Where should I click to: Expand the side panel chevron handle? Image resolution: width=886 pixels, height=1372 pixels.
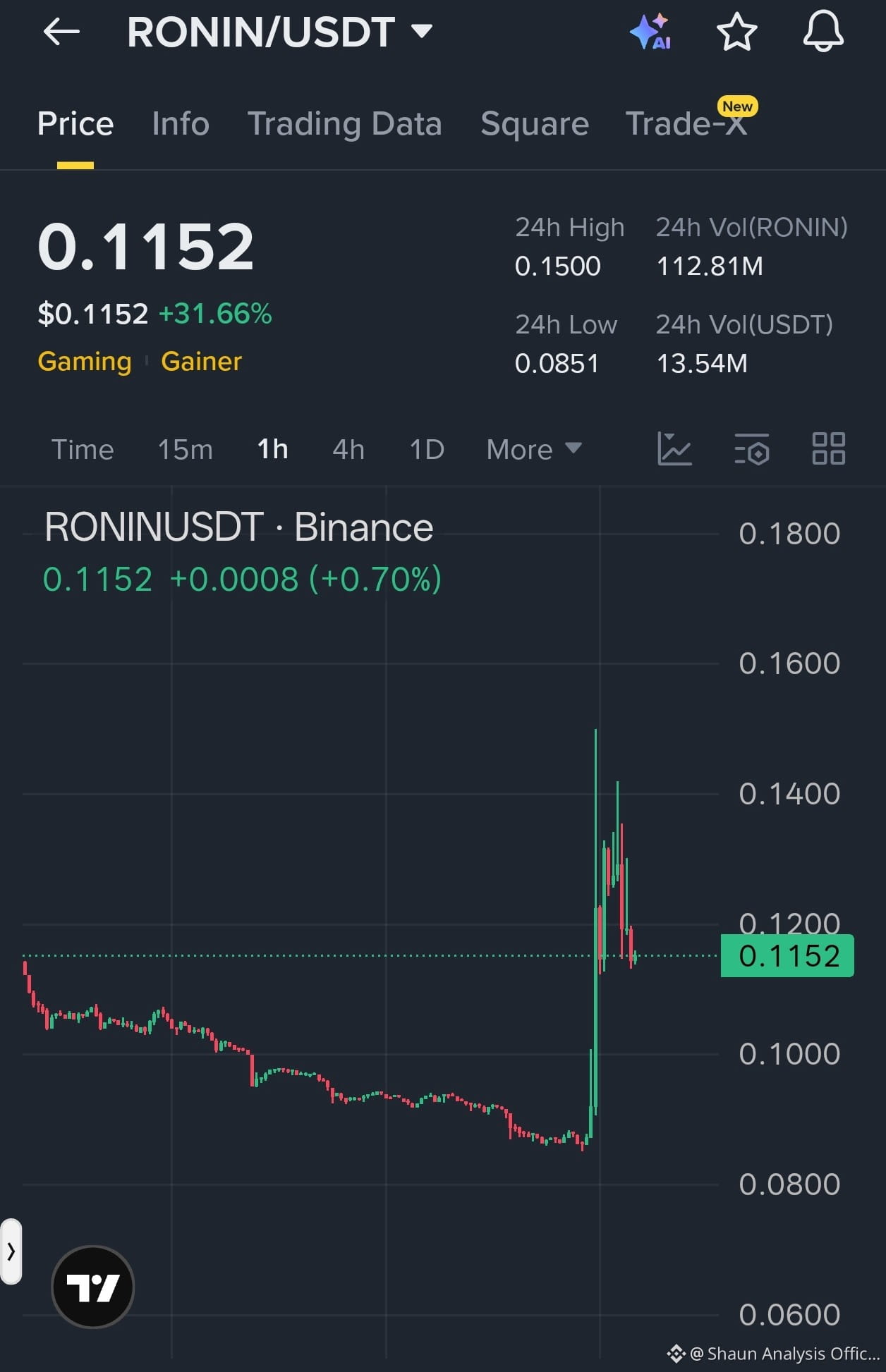point(11,1251)
